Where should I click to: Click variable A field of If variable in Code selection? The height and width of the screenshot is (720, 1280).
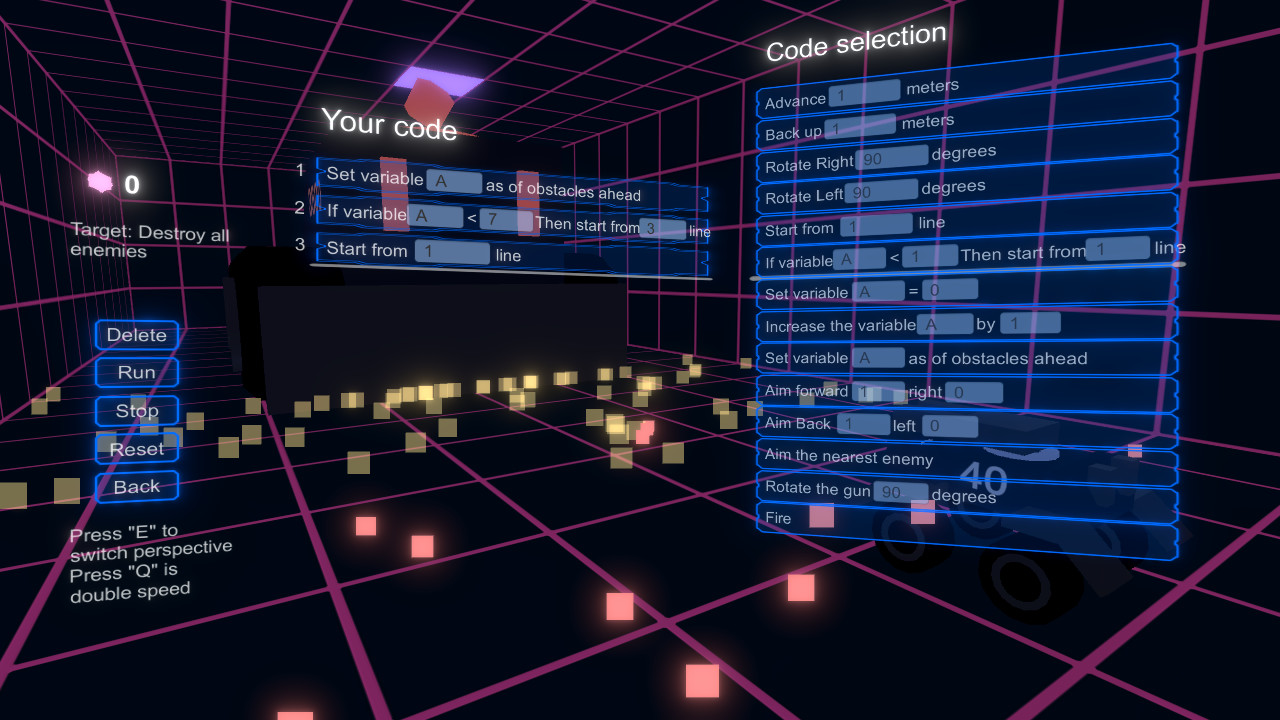[x=860, y=259]
